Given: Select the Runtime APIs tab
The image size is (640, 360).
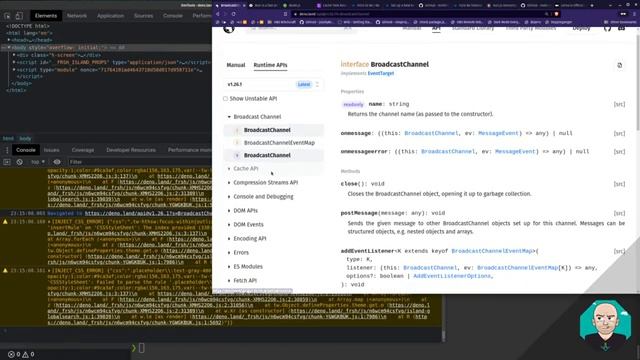Looking at the screenshot, I should coord(270,65).
